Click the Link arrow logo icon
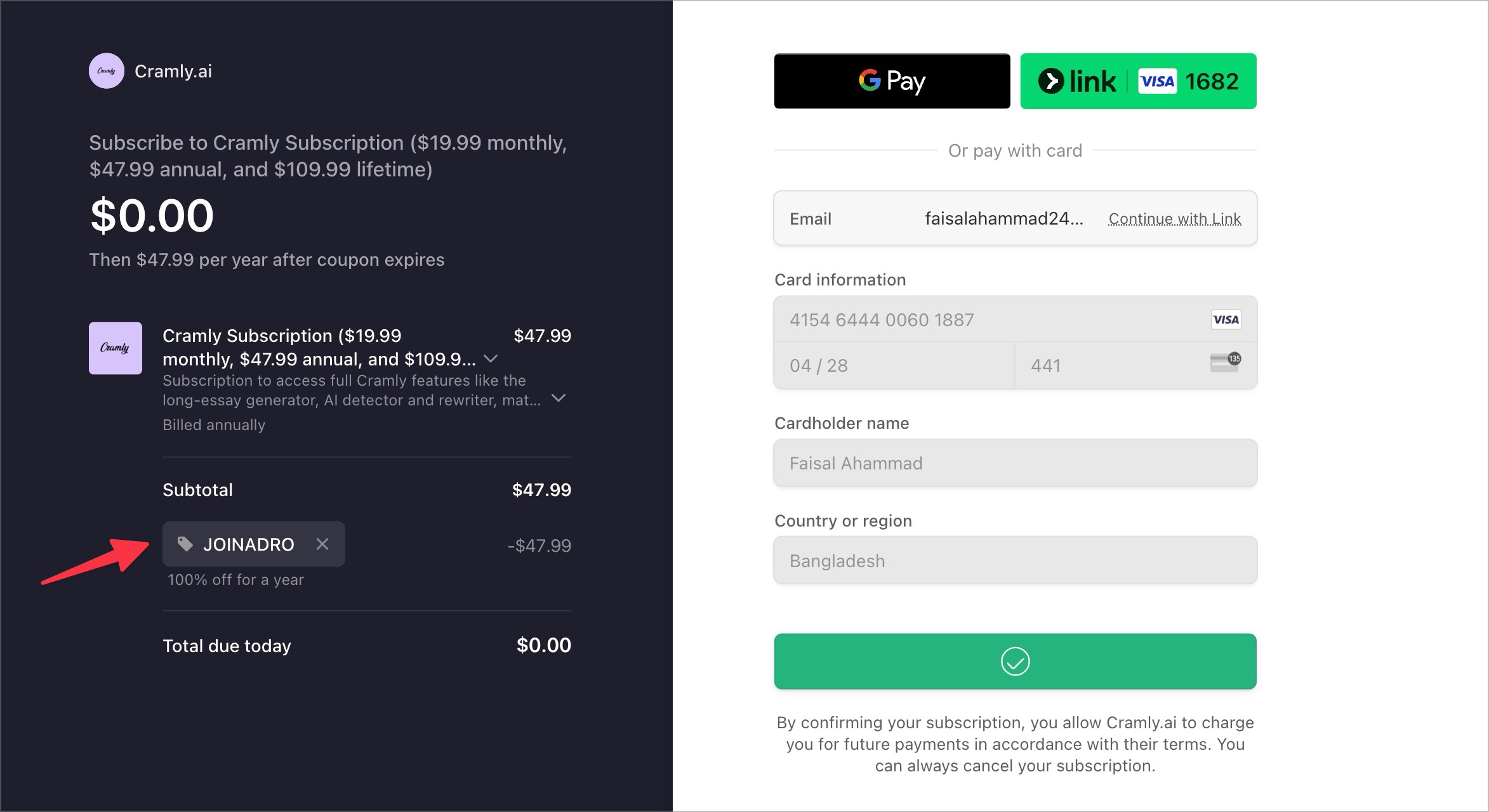 click(x=1051, y=81)
